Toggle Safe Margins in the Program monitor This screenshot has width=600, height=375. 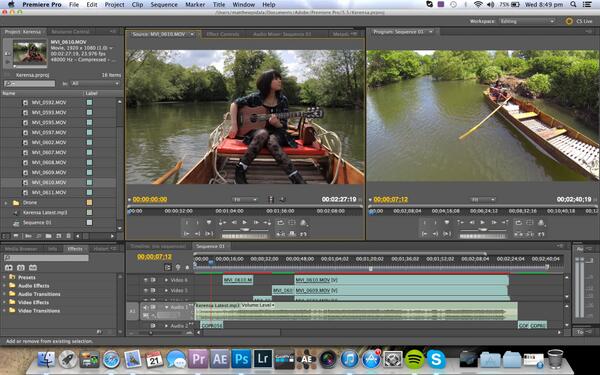point(530,222)
